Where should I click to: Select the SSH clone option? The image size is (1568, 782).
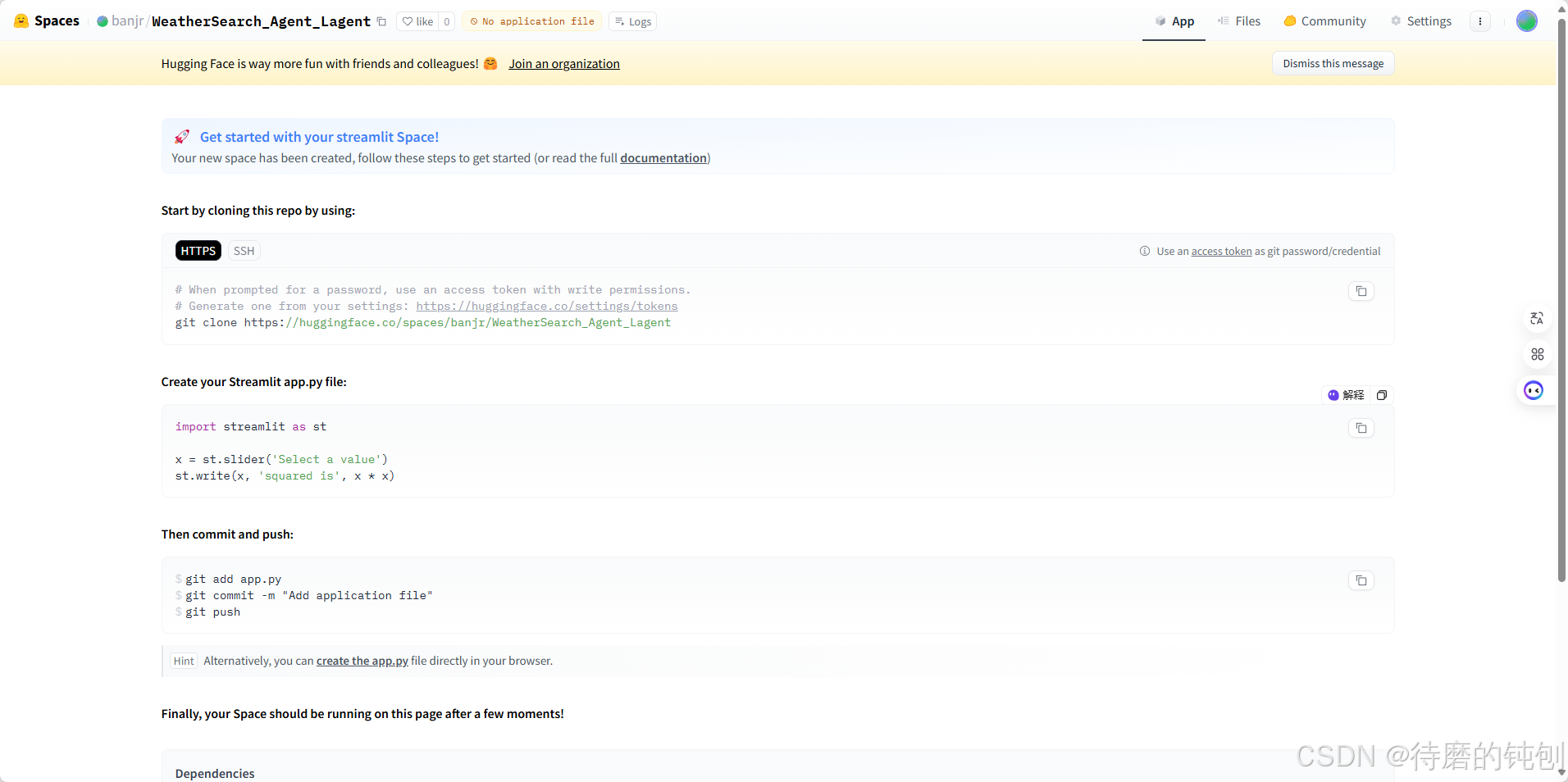244,251
